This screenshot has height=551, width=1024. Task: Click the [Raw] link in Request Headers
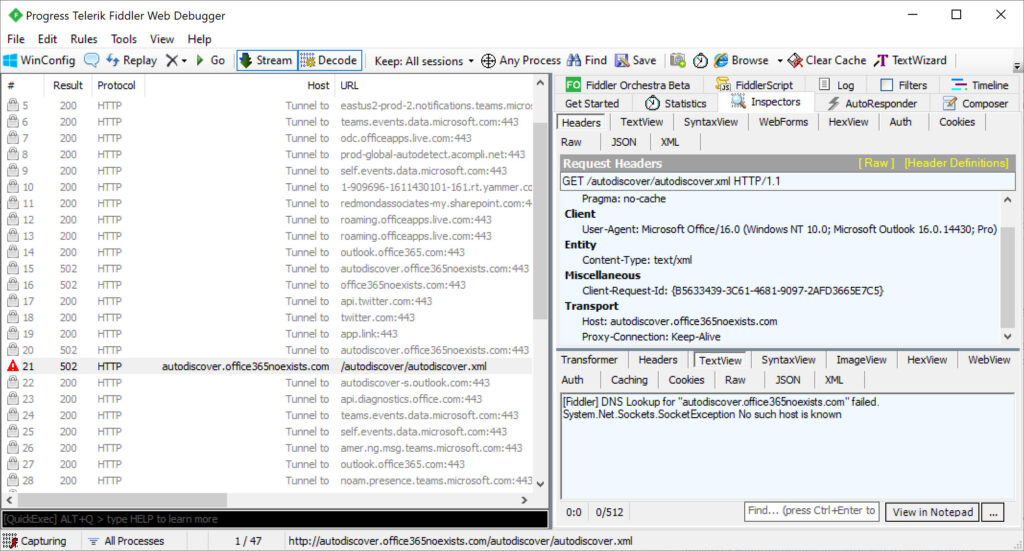[876, 163]
